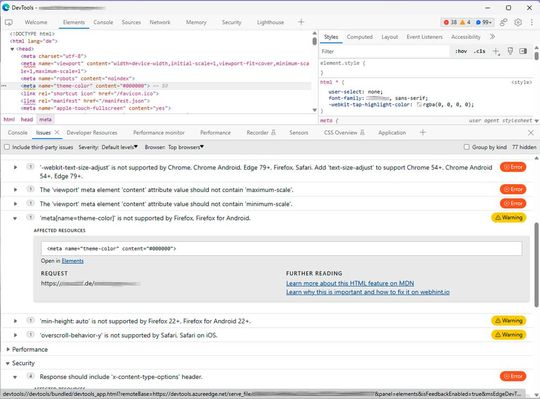Viewport: 540px width, 399px height.
Task: Click Error badge for minimum-scale issue
Action: coord(513,203)
